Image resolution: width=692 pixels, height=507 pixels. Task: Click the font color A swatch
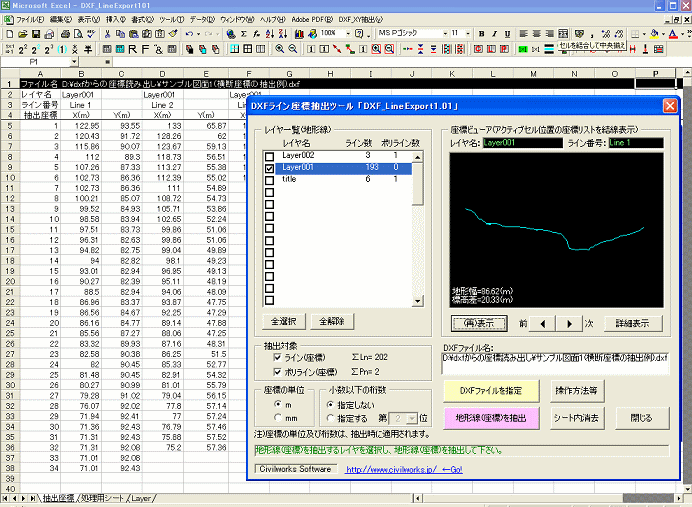(673, 34)
